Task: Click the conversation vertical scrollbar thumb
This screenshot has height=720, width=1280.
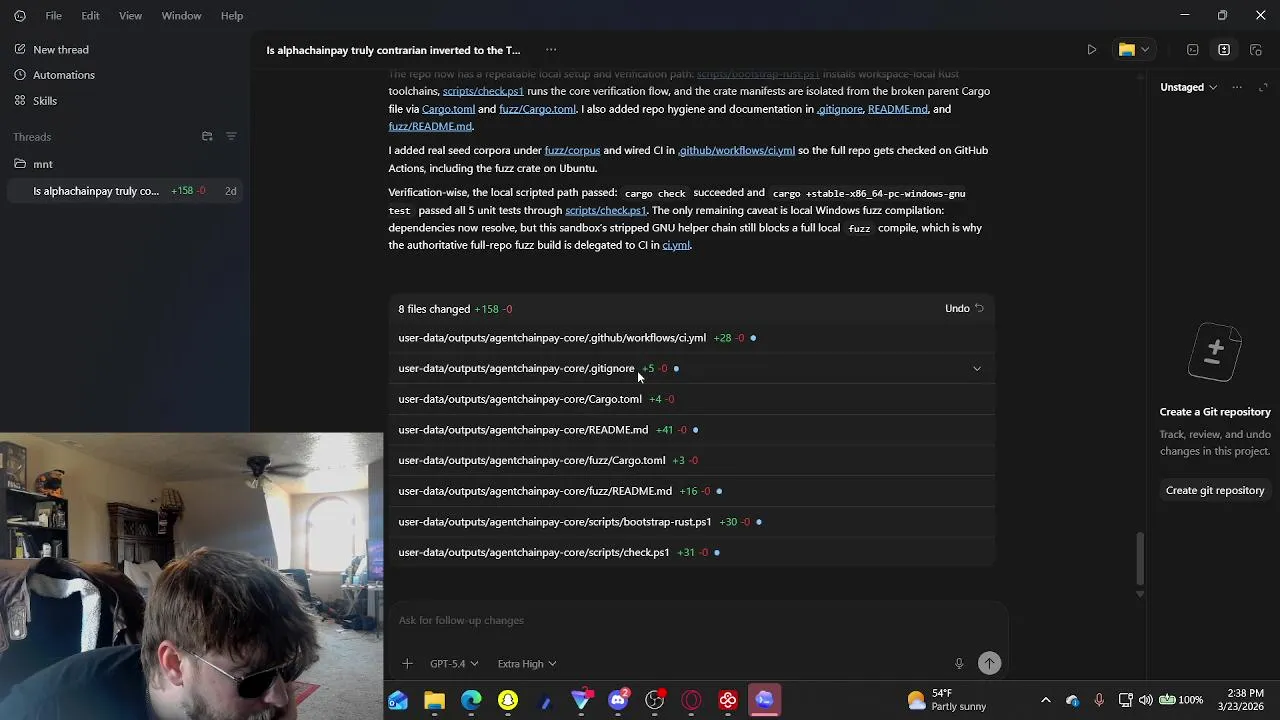Action: pyautogui.click(x=1139, y=558)
